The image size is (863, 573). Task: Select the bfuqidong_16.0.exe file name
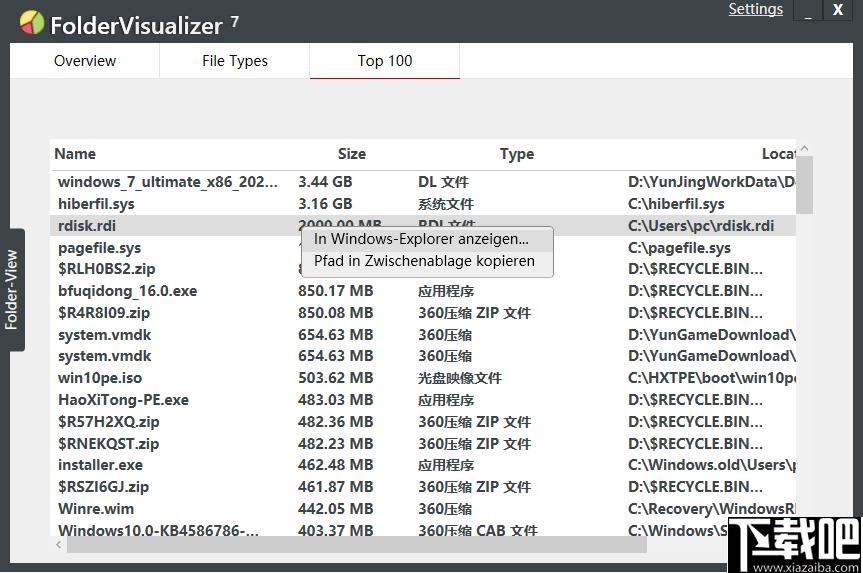tap(127, 291)
